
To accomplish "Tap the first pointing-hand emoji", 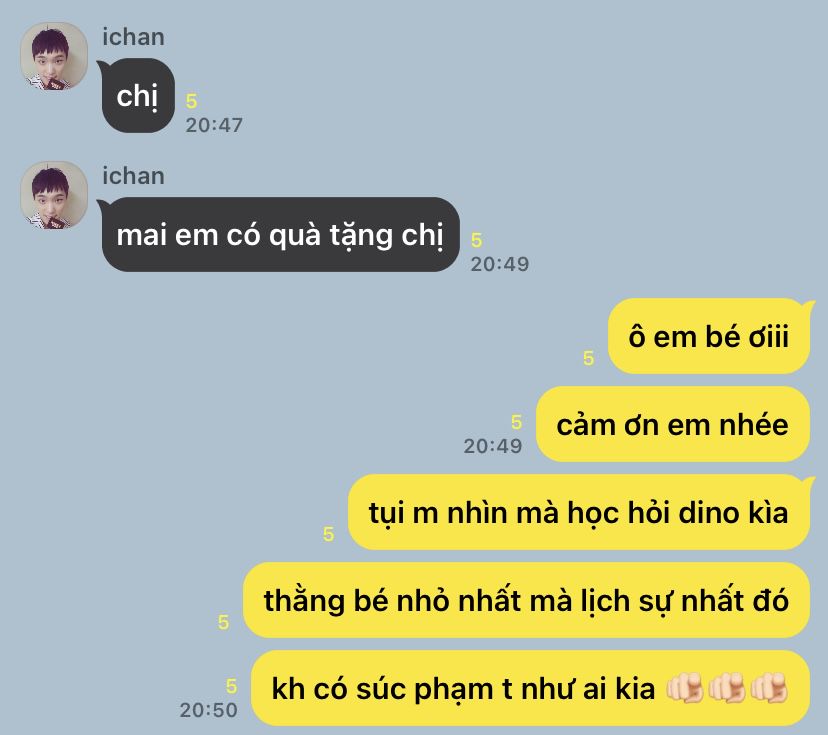I will click(684, 688).
